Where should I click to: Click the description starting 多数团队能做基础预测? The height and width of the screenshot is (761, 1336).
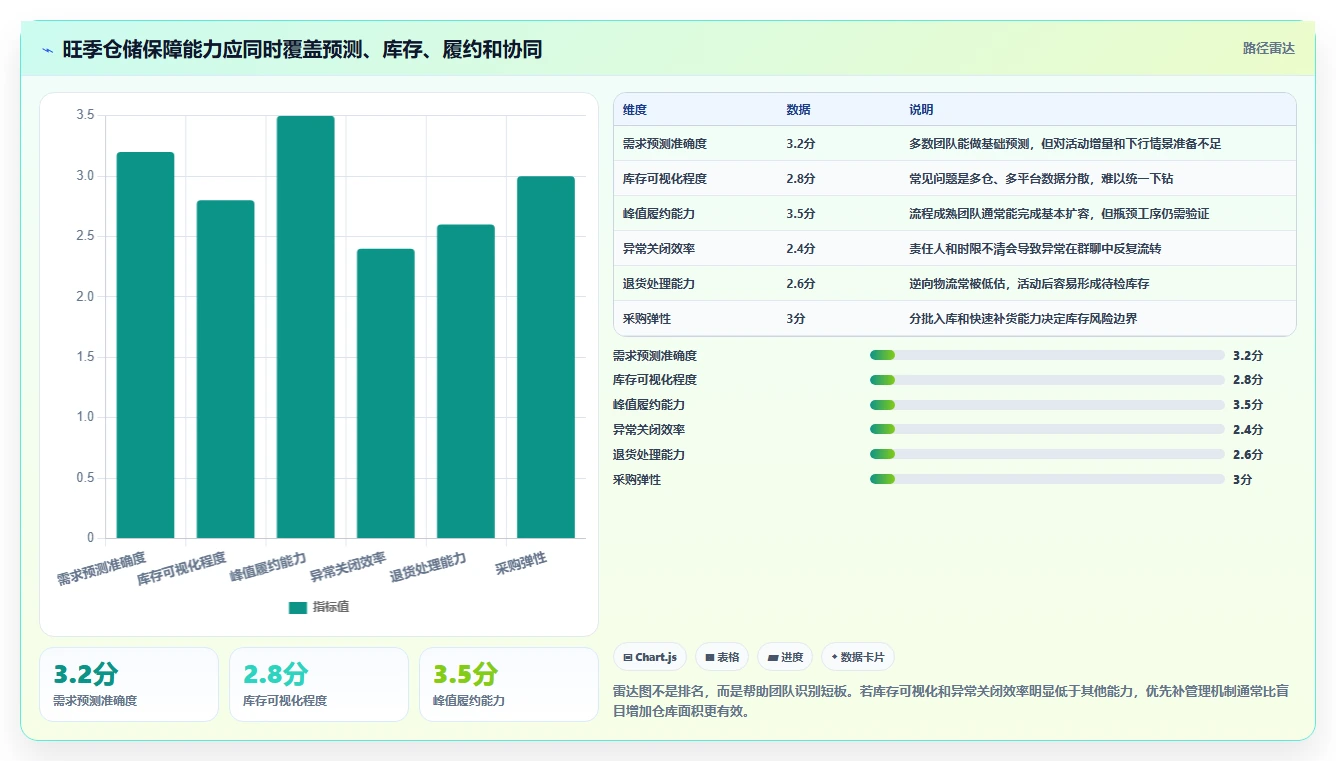pos(1065,144)
